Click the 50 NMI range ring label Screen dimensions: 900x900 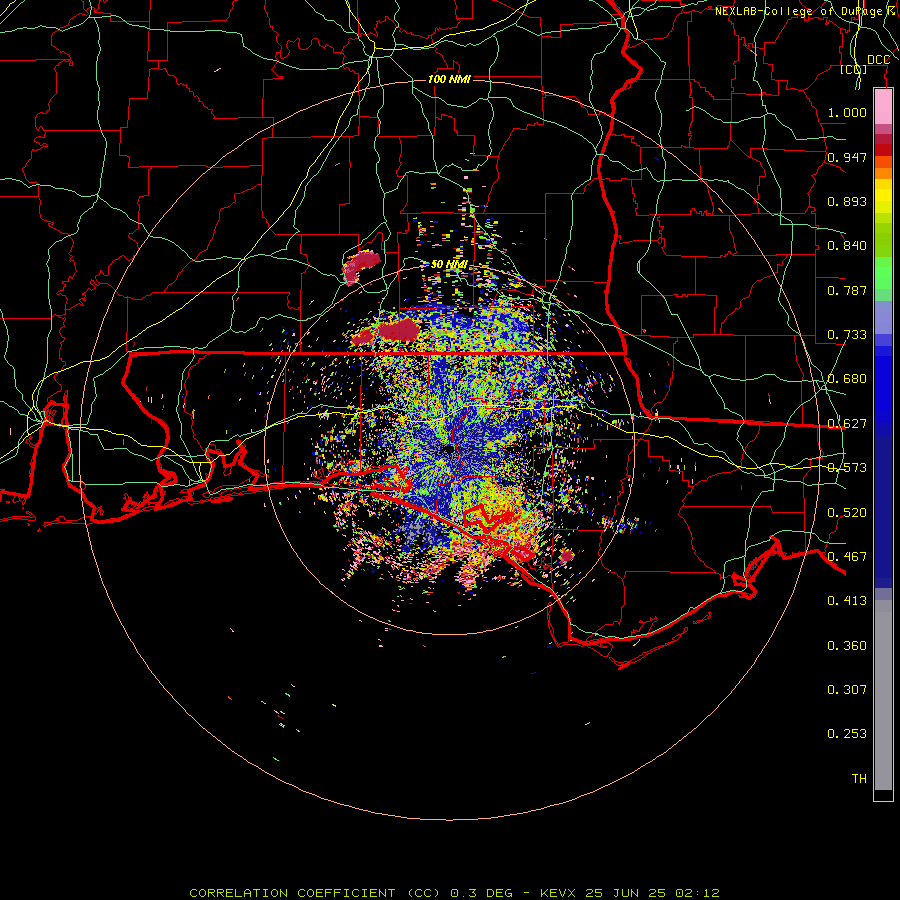coord(449,264)
